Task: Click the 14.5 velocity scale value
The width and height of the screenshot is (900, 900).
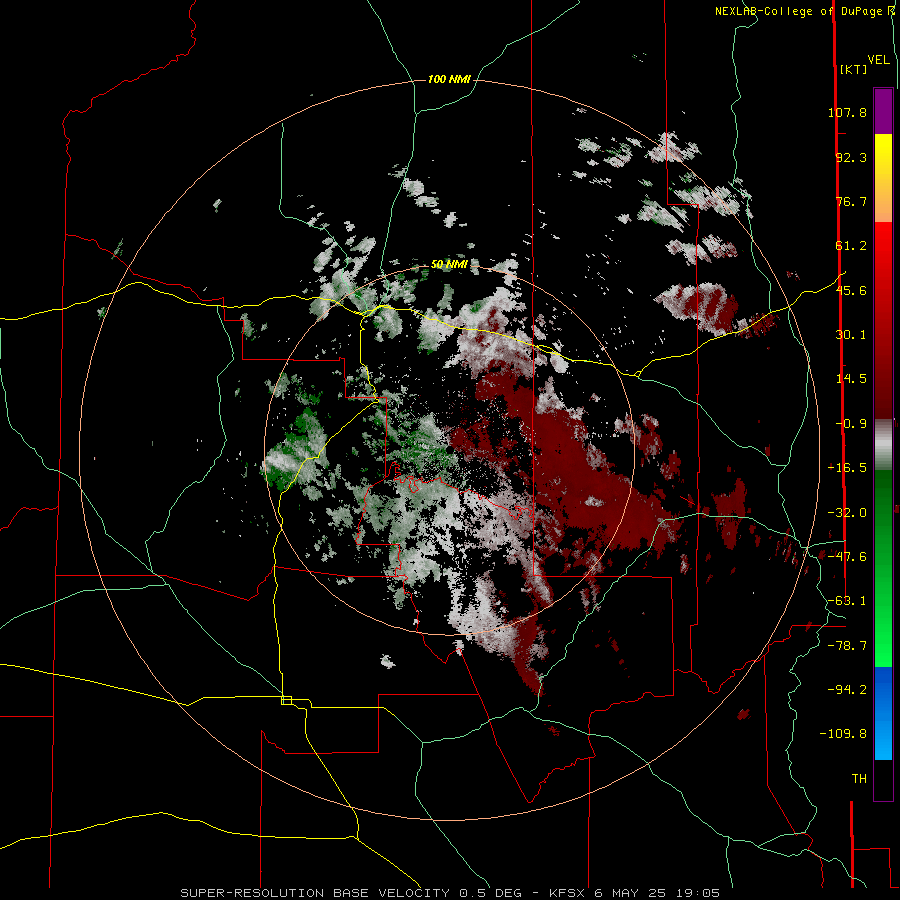Action: (x=851, y=379)
